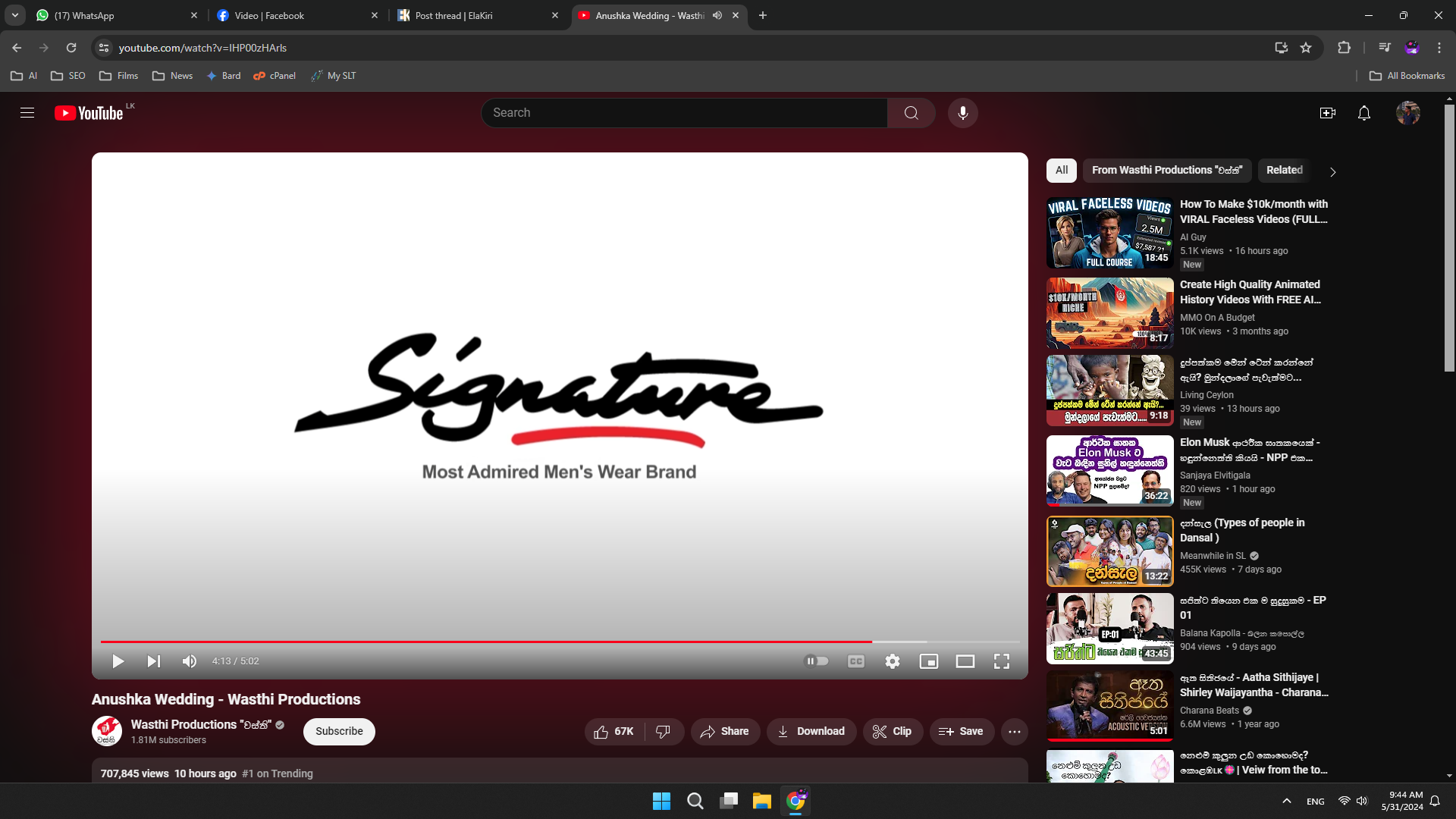The width and height of the screenshot is (1456, 819).
Task: Open the tab search dropdown arrow
Action: [14, 15]
